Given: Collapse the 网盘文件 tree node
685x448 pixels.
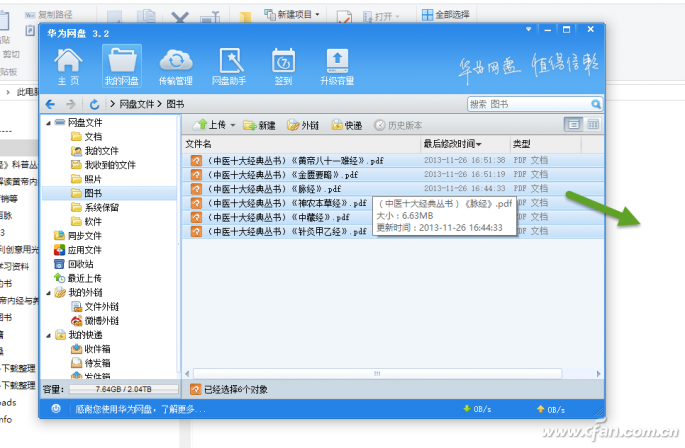Looking at the screenshot, I should [x=48, y=123].
